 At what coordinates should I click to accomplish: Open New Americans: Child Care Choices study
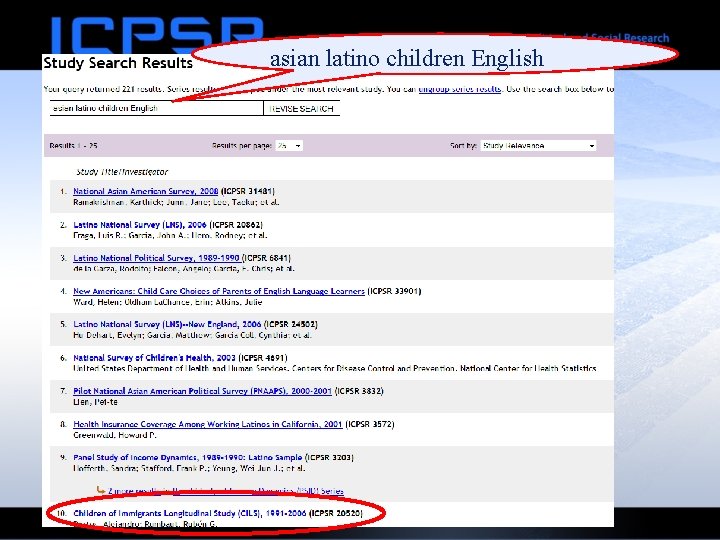pos(219,291)
